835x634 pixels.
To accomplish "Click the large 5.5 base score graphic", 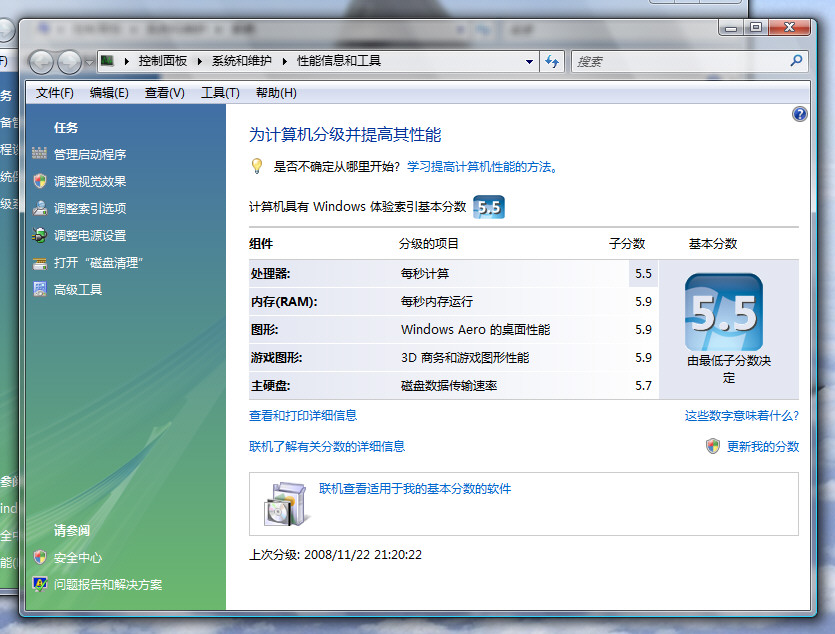I will click(724, 312).
